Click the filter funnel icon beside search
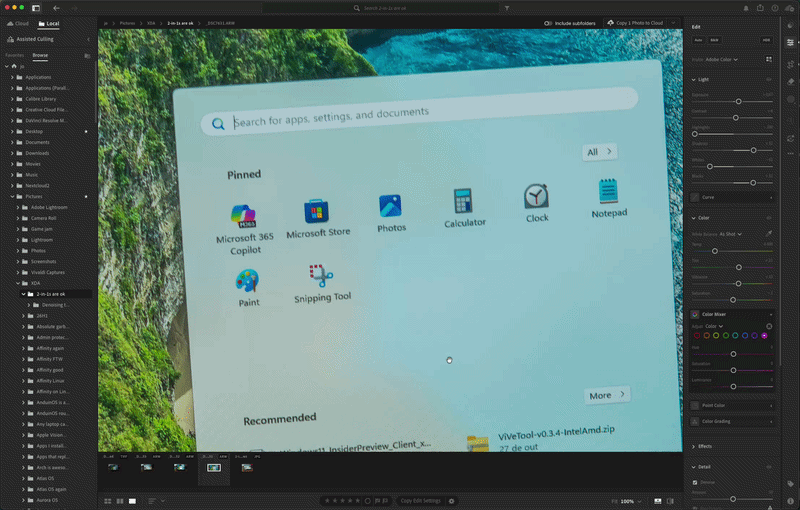The width and height of the screenshot is (800, 510). [x=507, y=8]
